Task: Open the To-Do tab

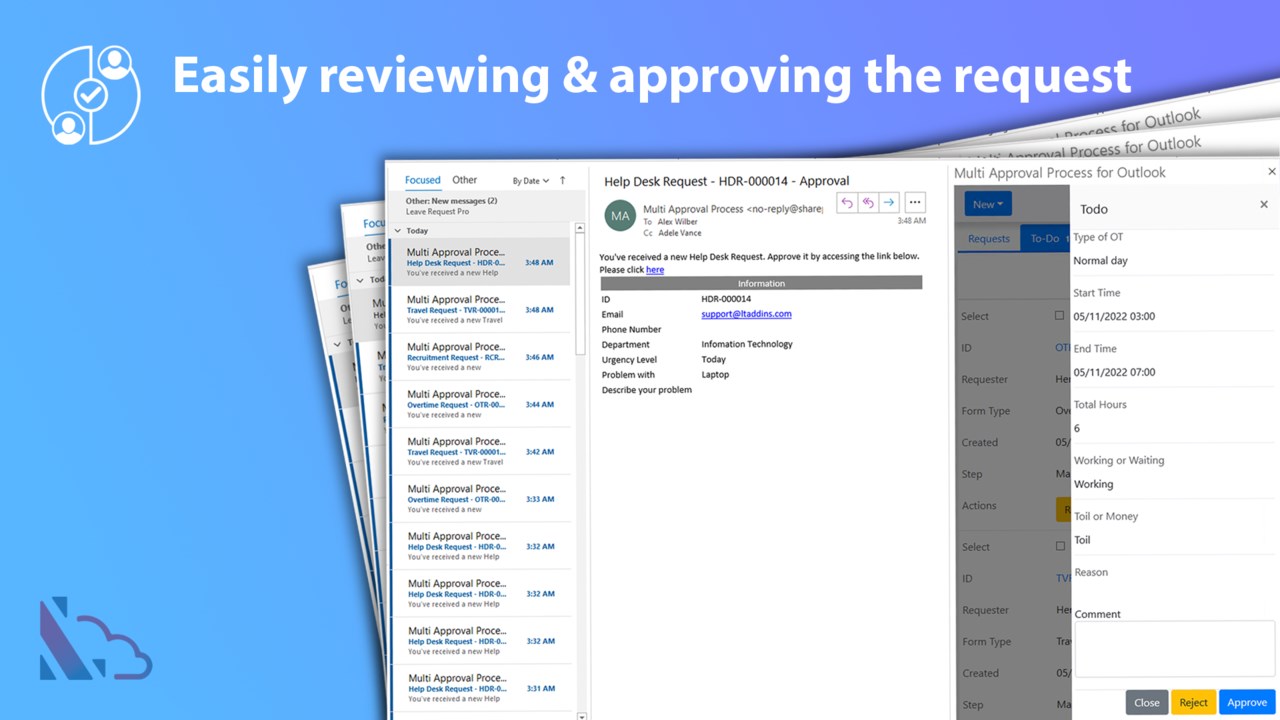Action: (x=1045, y=238)
